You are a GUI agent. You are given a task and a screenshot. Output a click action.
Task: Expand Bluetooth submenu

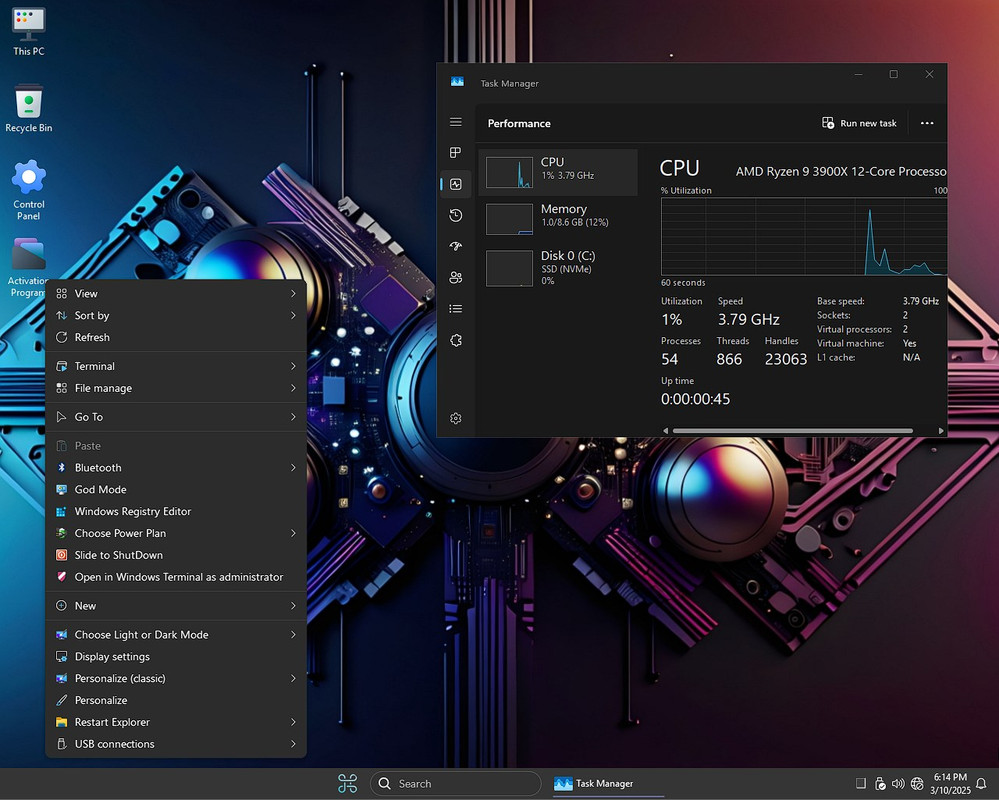176,468
